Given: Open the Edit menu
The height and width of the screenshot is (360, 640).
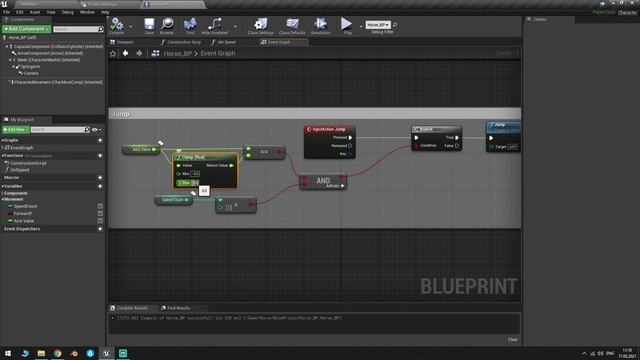Looking at the screenshot, I should point(20,13).
